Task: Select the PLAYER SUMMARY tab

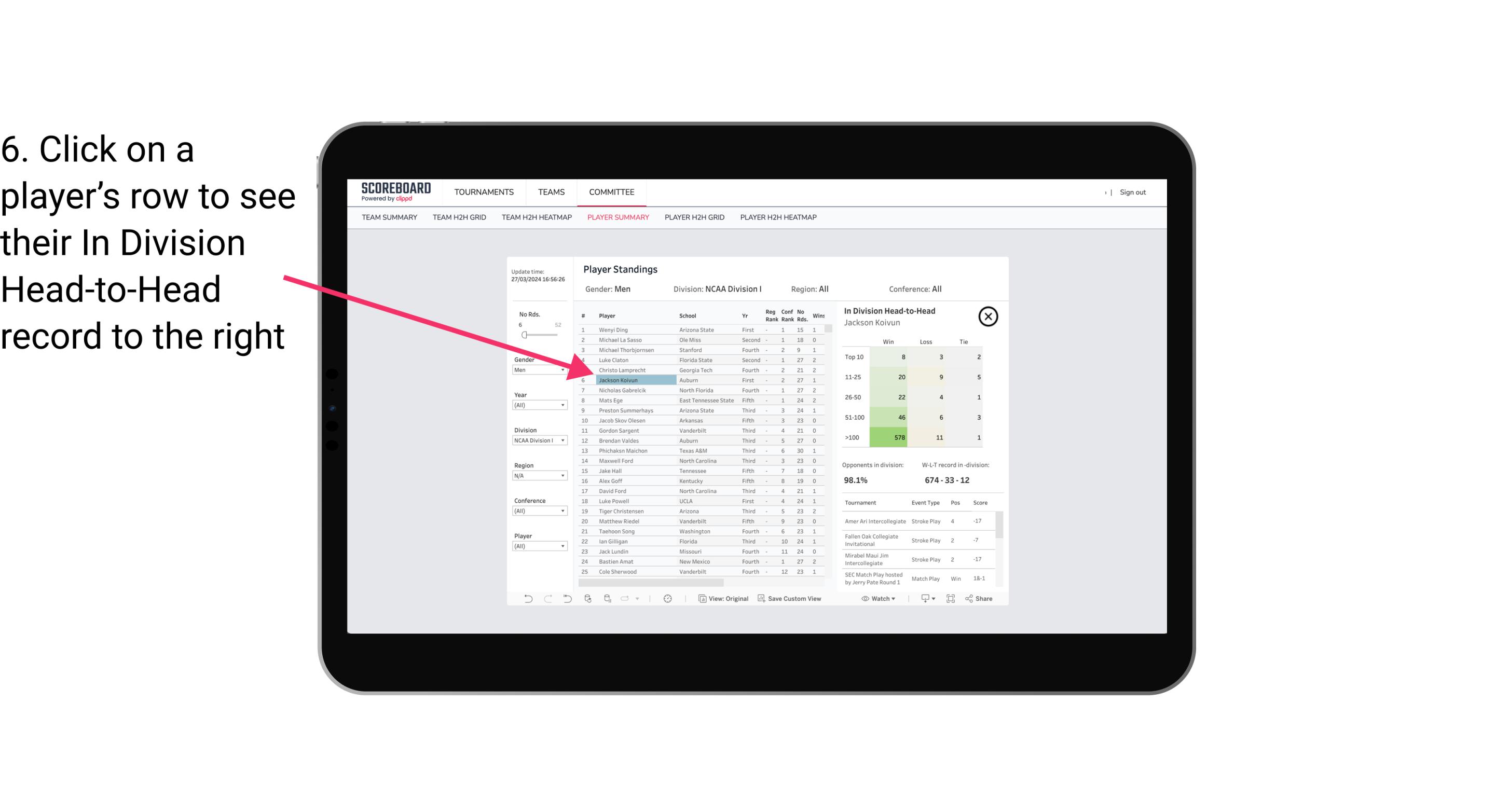Action: [616, 218]
